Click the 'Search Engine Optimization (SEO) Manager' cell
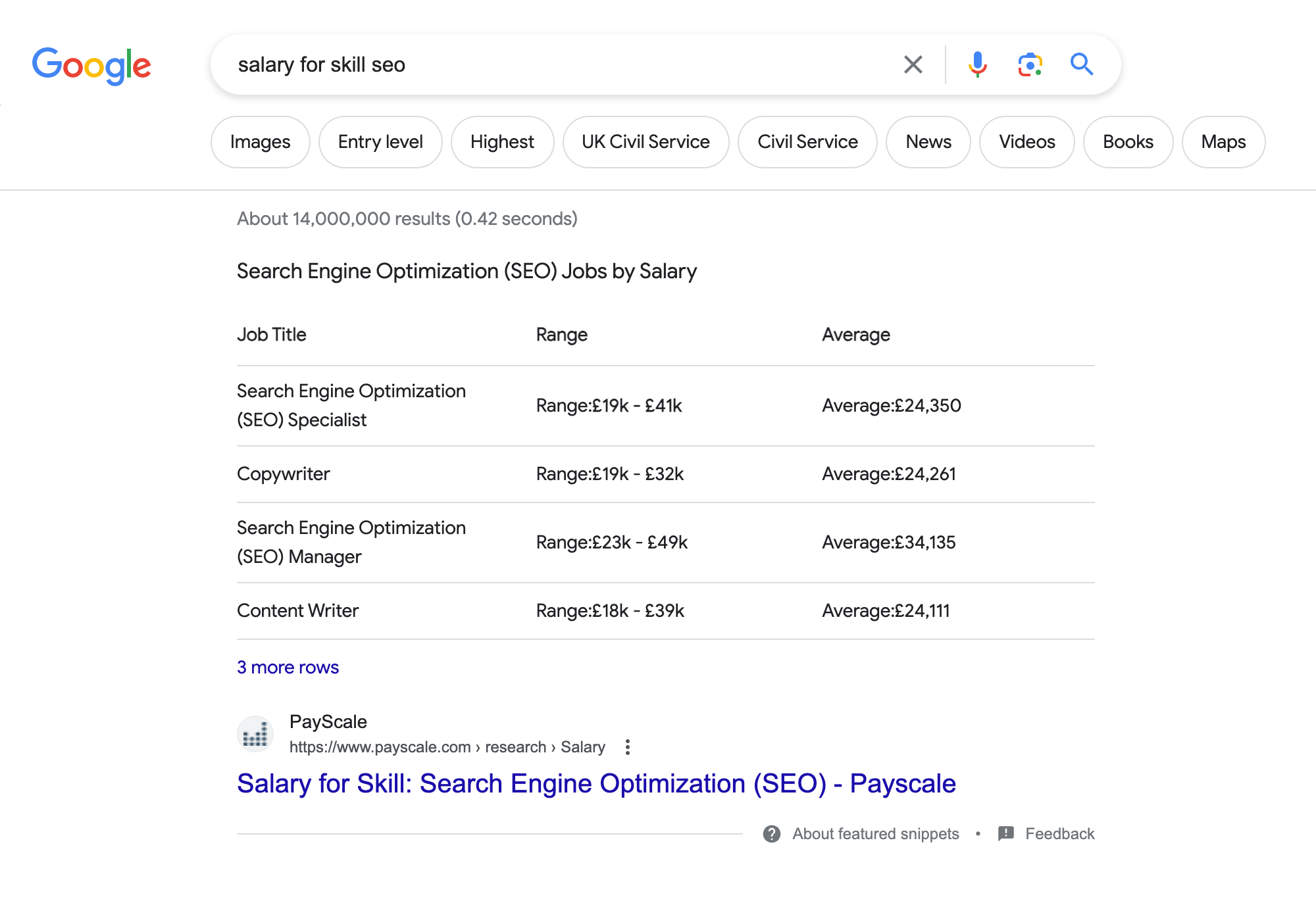Image resolution: width=1316 pixels, height=901 pixels. click(351, 543)
